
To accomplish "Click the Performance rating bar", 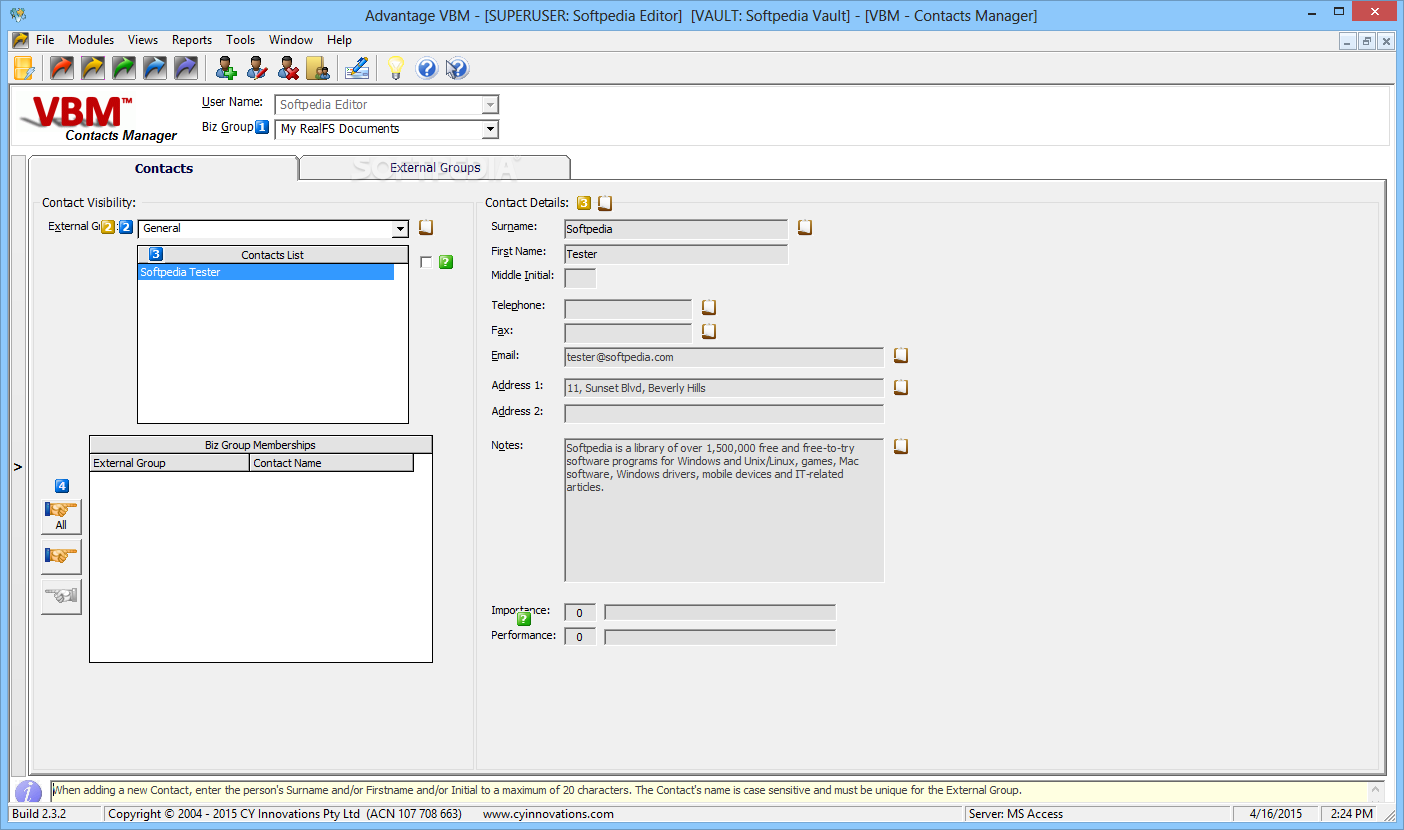I will coord(720,637).
